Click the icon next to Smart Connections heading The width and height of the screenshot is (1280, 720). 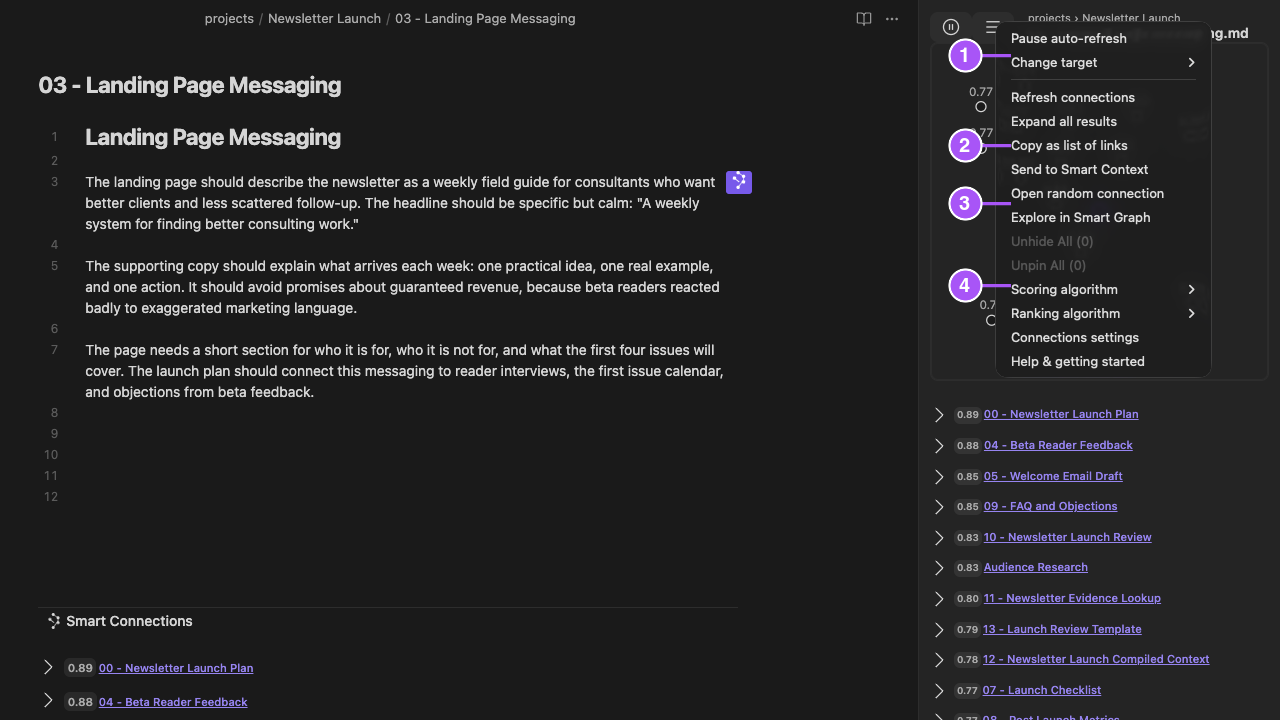point(54,621)
